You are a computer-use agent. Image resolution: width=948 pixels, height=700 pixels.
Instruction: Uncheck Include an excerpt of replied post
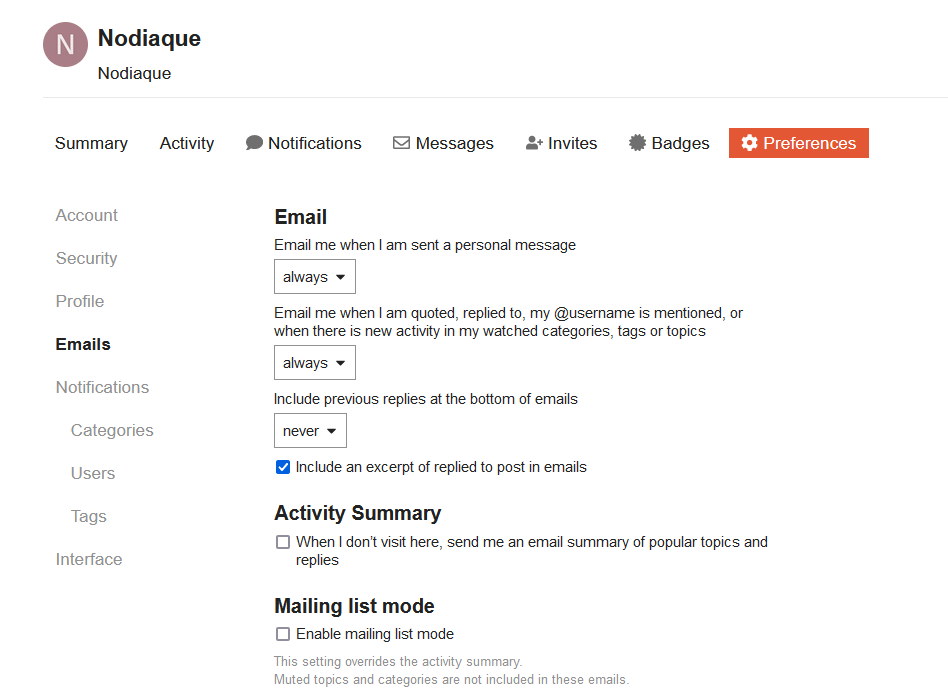(283, 467)
